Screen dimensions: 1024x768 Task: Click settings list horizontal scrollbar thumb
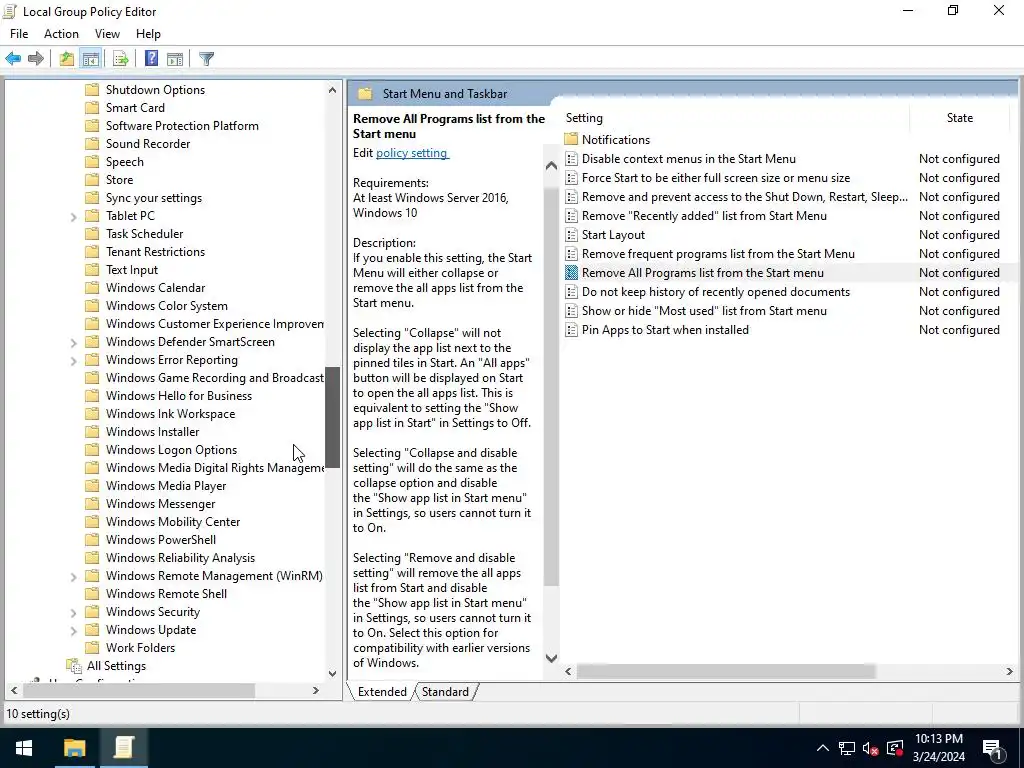coord(726,671)
